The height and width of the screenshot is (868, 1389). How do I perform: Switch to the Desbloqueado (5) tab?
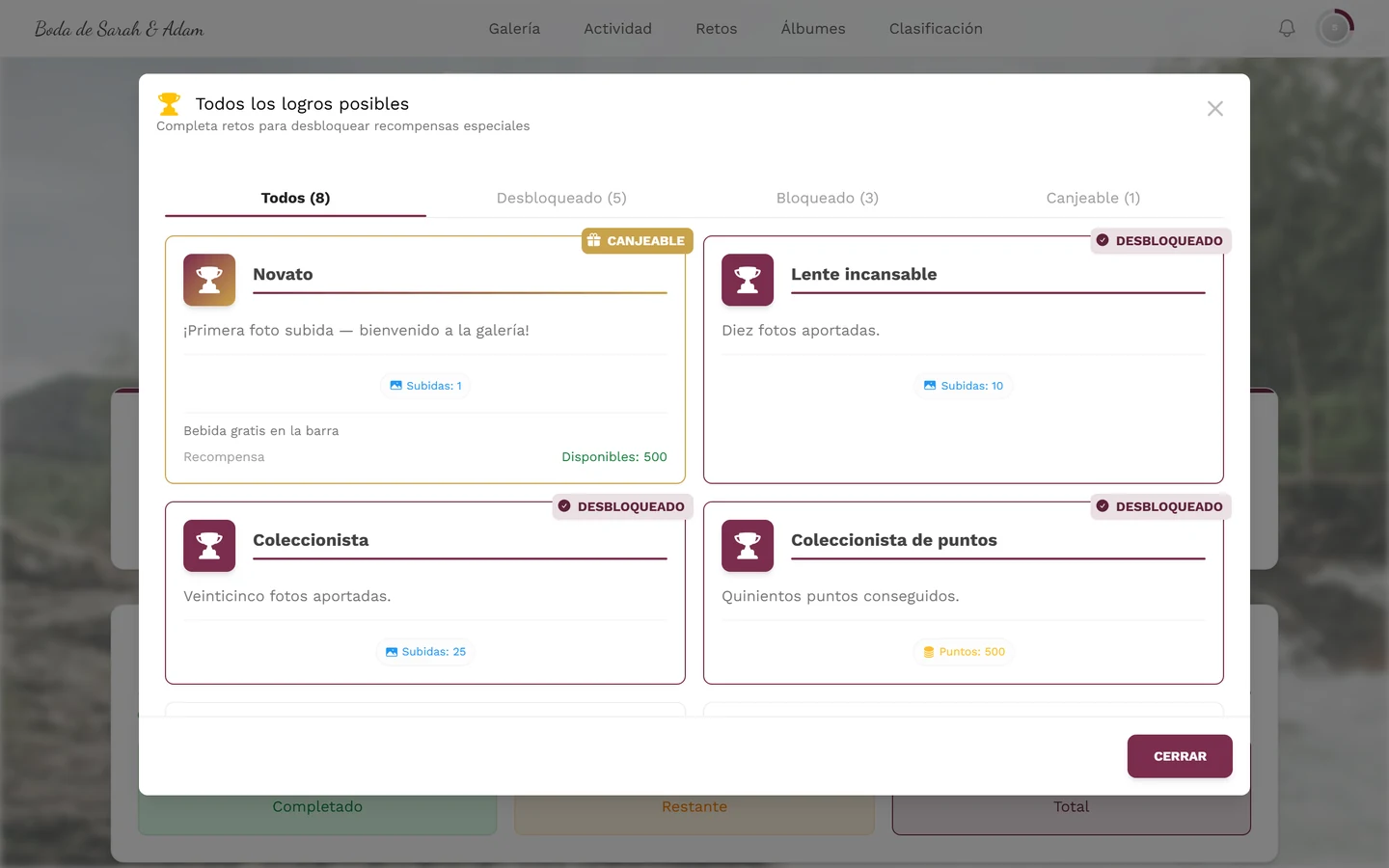561,198
